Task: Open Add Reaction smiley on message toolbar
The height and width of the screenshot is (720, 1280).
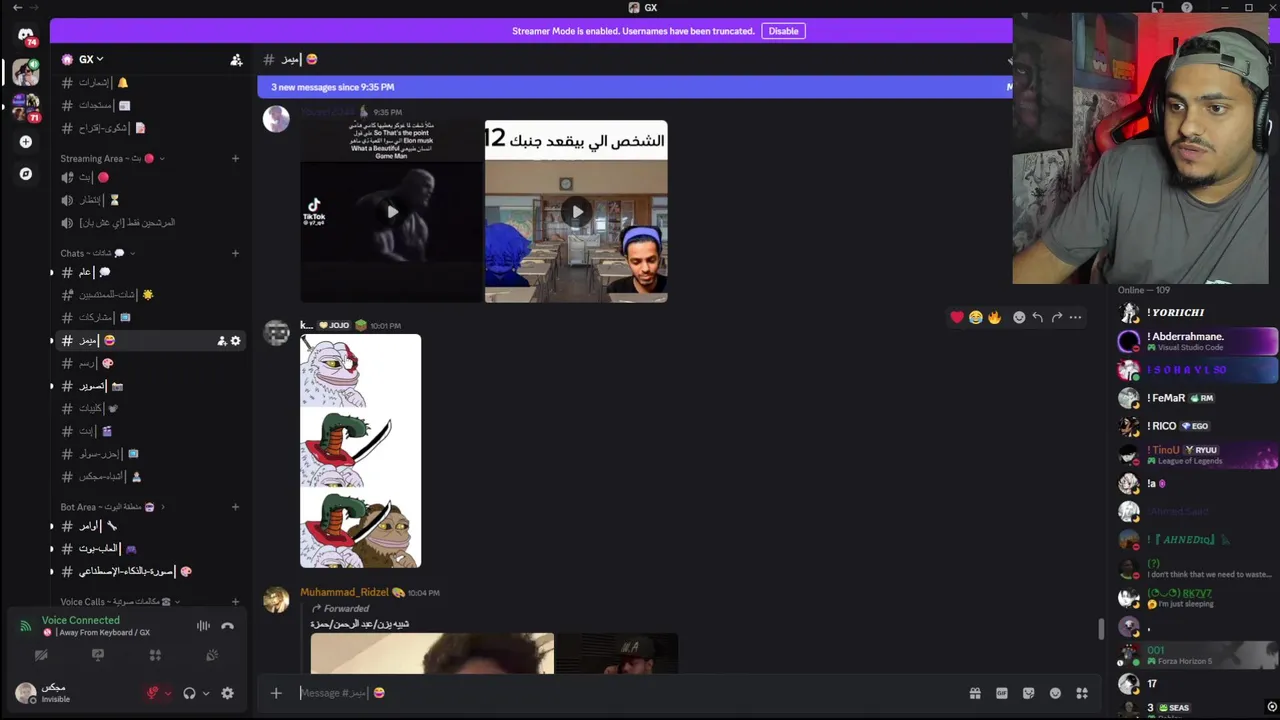Action: coord(1019,317)
